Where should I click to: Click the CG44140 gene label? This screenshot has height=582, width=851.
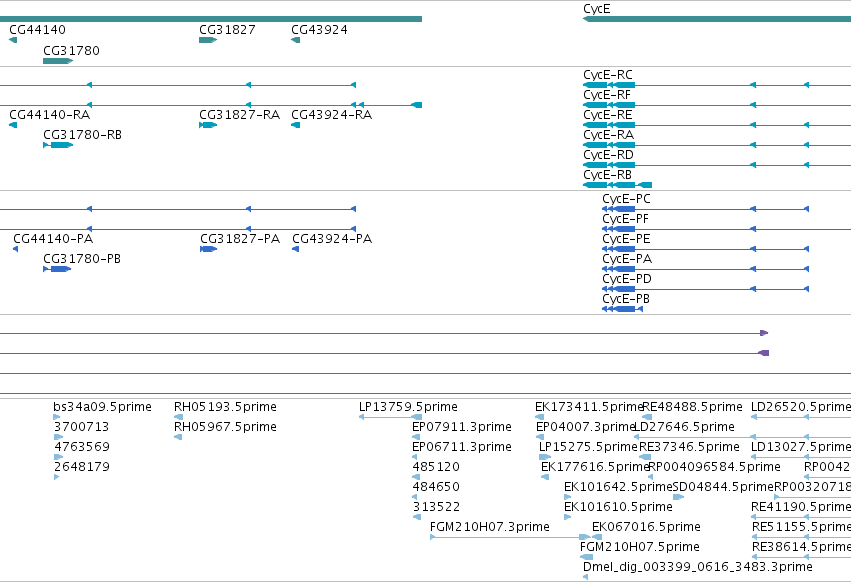pyautogui.click(x=37, y=29)
